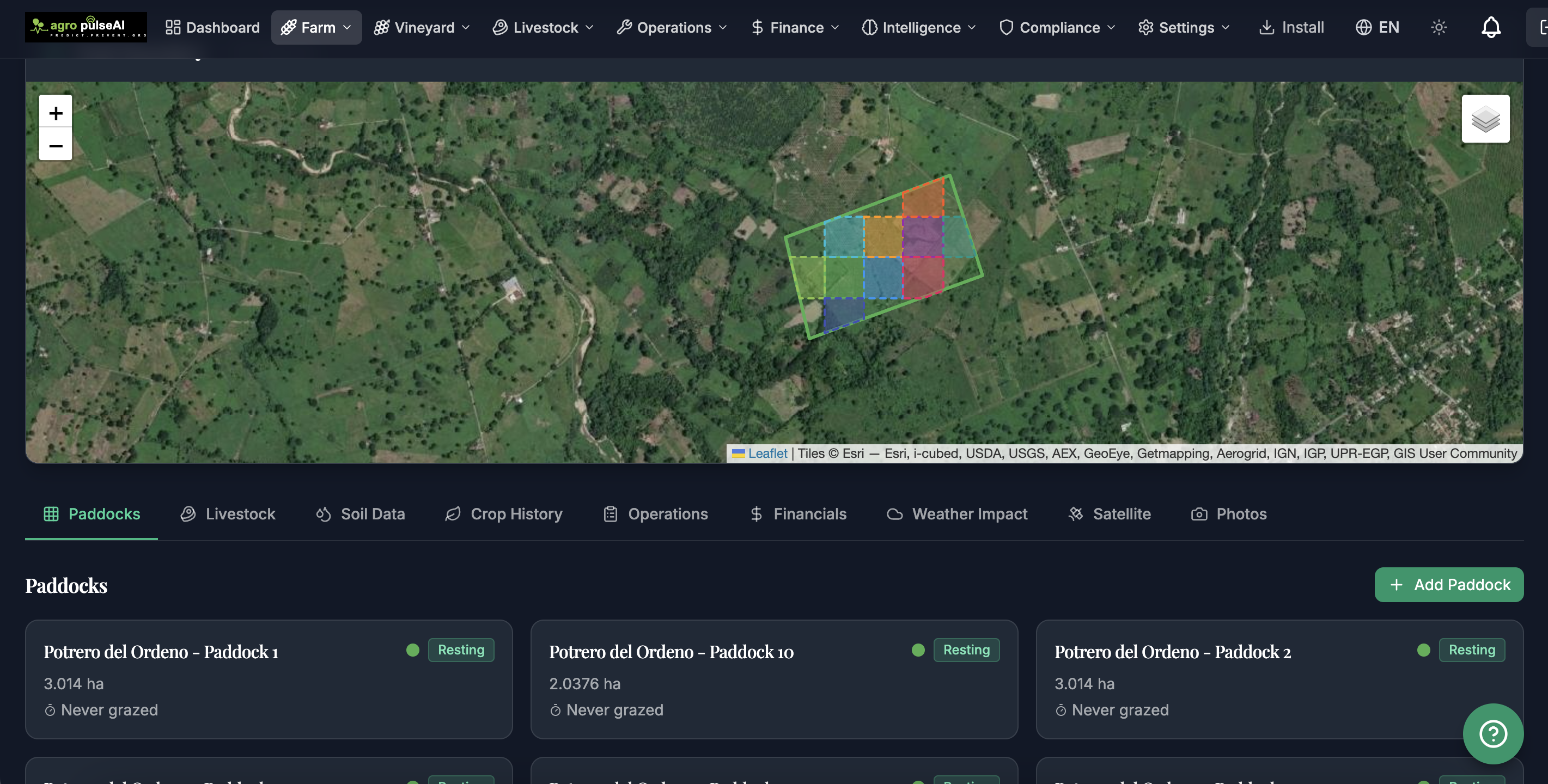This screenshot has width=1548, height=784.
Task: Open the Leaflet attribution link
Action: (x=767, y=453)
